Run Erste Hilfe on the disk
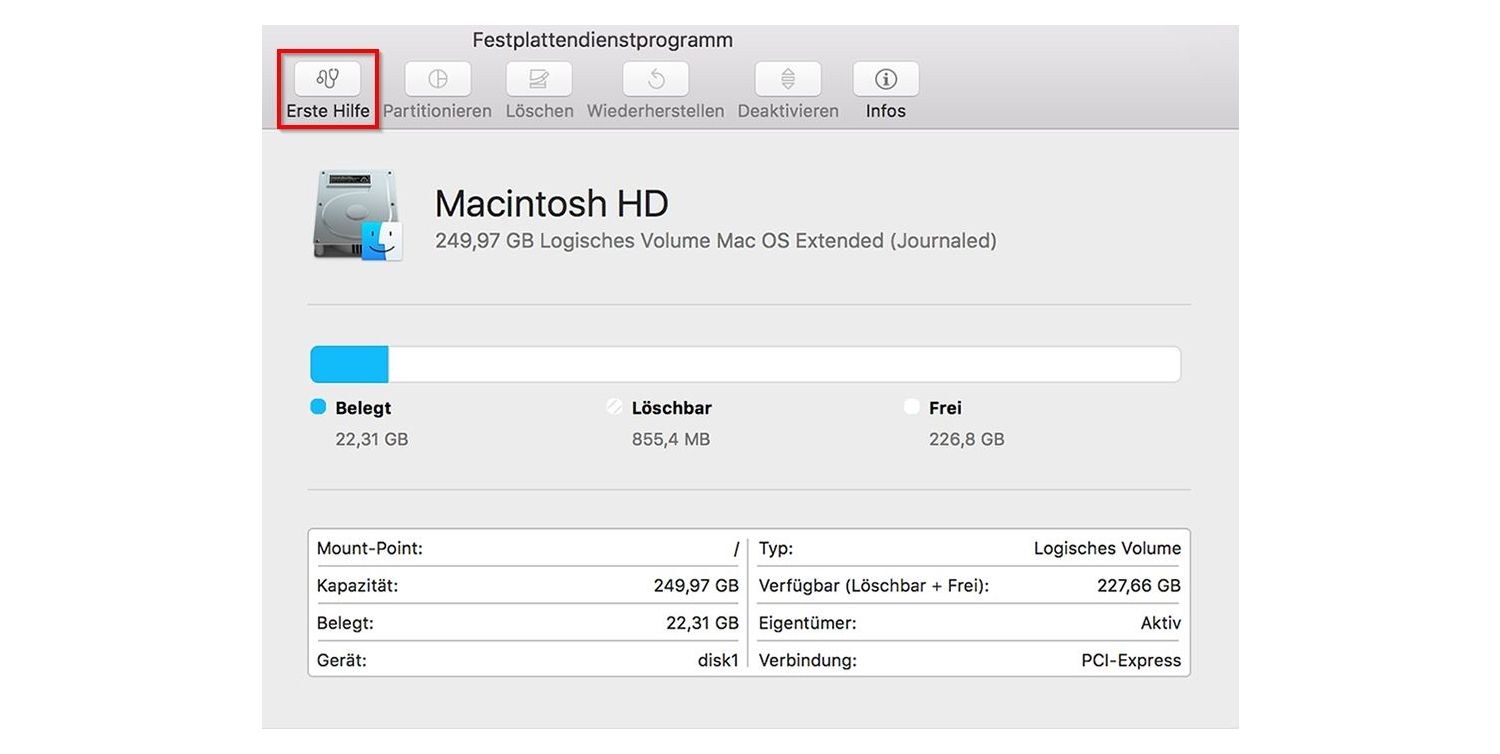This screenshot has width=1500, height=754. (x=328, y=79)
